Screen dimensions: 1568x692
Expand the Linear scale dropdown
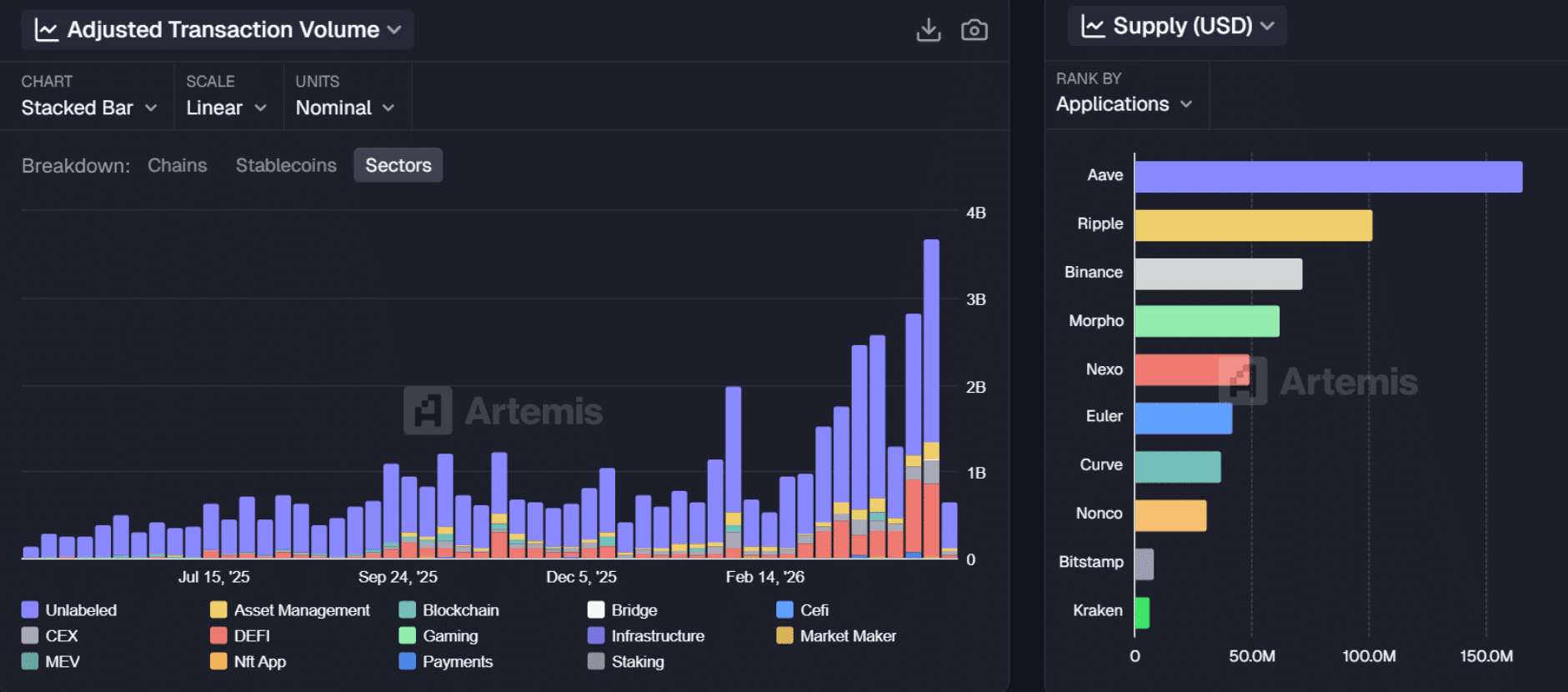pyautogui.click(x=226, y=108)
